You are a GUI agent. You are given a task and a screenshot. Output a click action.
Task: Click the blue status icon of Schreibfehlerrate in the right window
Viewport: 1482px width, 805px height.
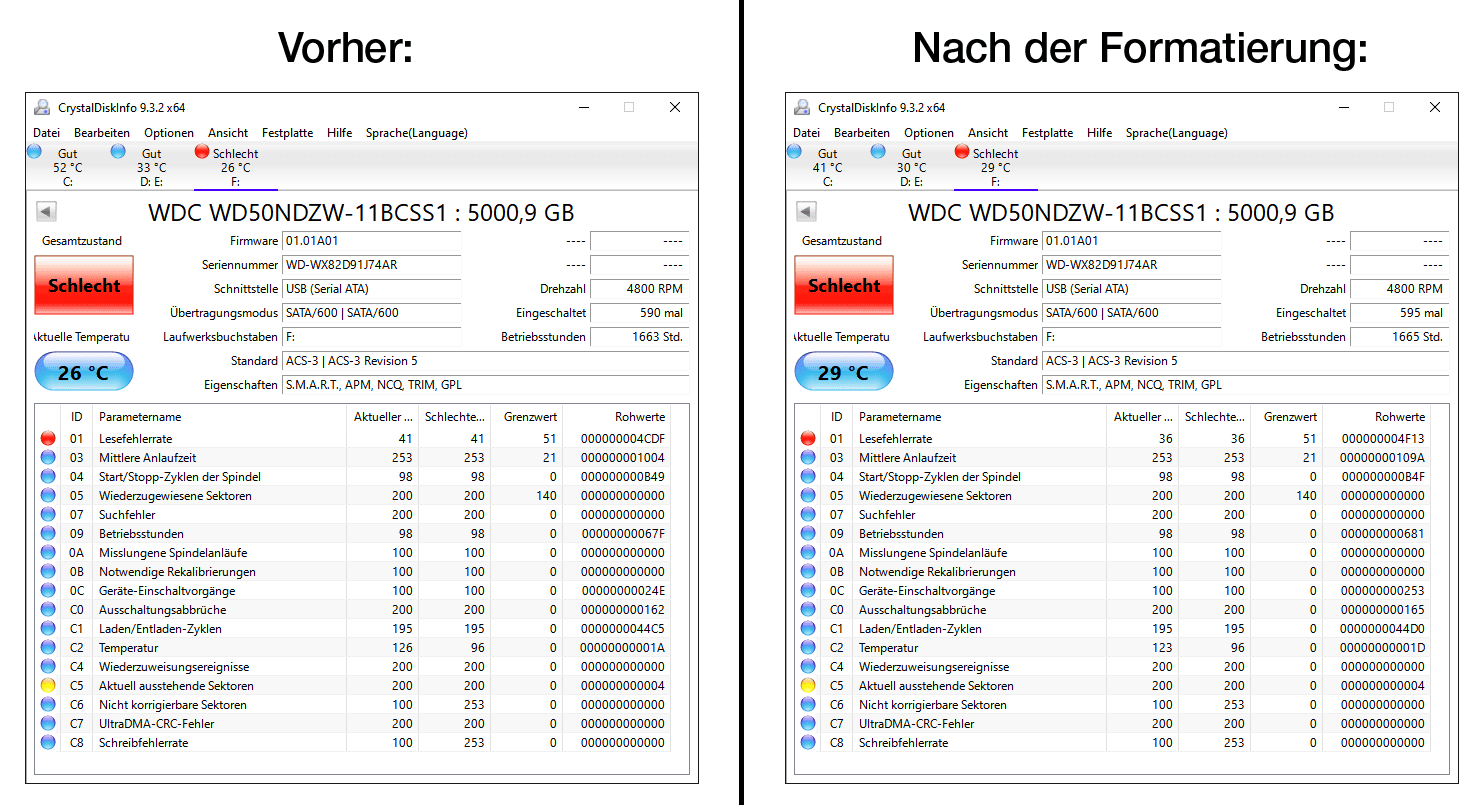pos(808,743)
